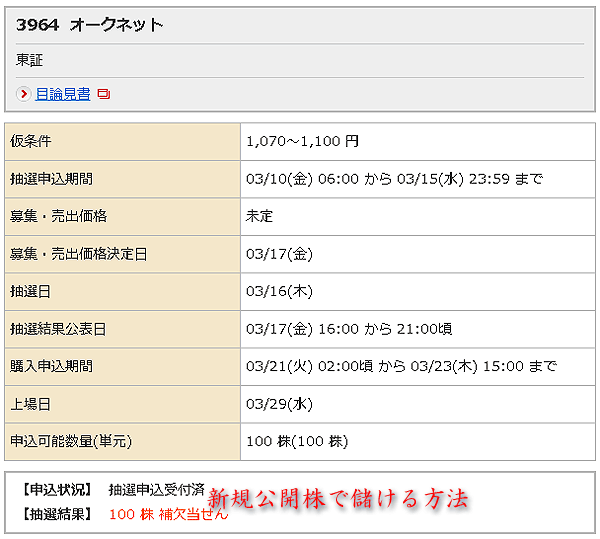This screenshot has width=600, height=539.
Task: Click the 【抽選結果】 label
Action: [x=57, y=514]
